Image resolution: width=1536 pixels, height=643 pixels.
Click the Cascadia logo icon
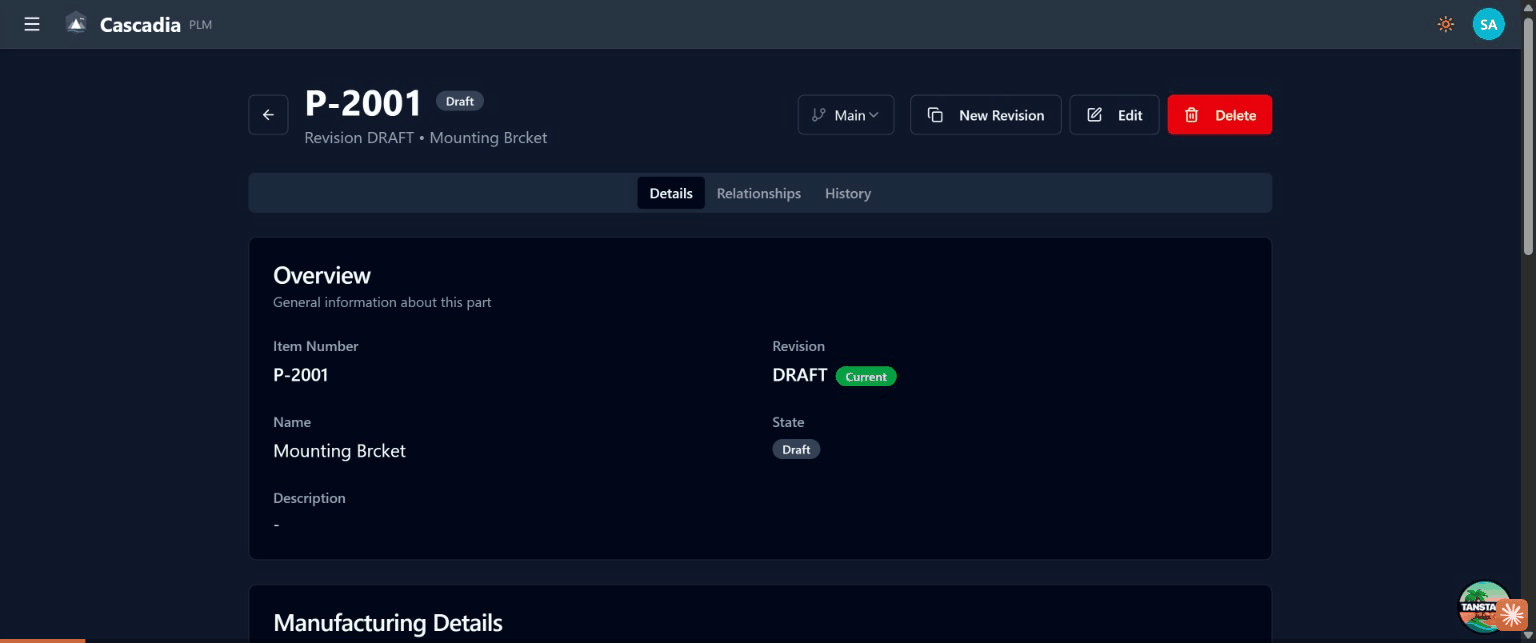[x=76, y=24]
